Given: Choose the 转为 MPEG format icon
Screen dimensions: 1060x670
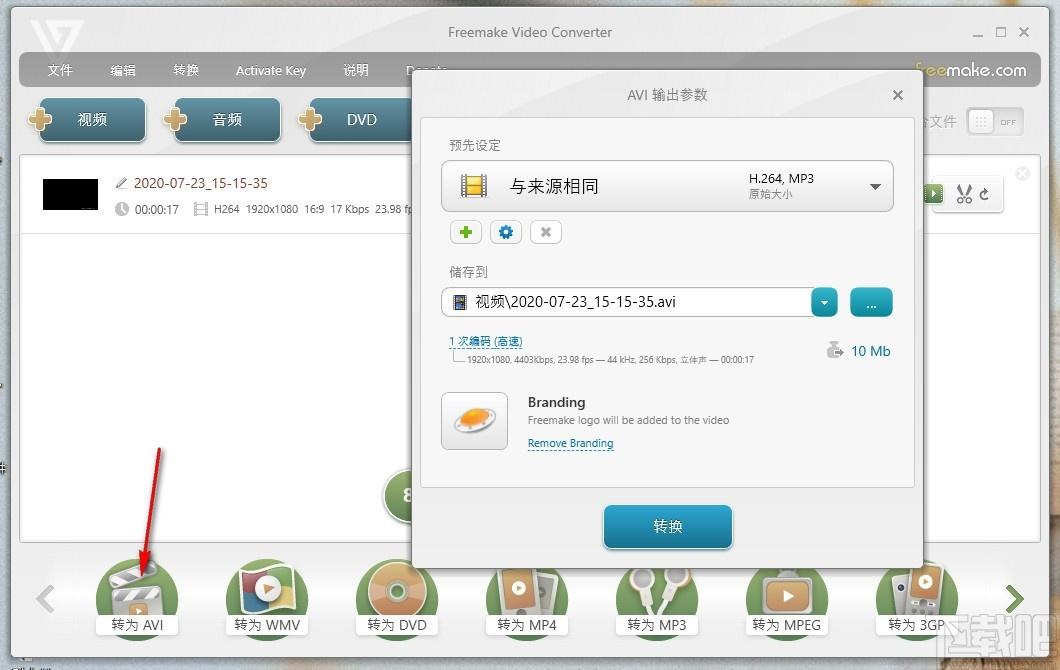Looking at the screenshot, I should click(787, 600).
